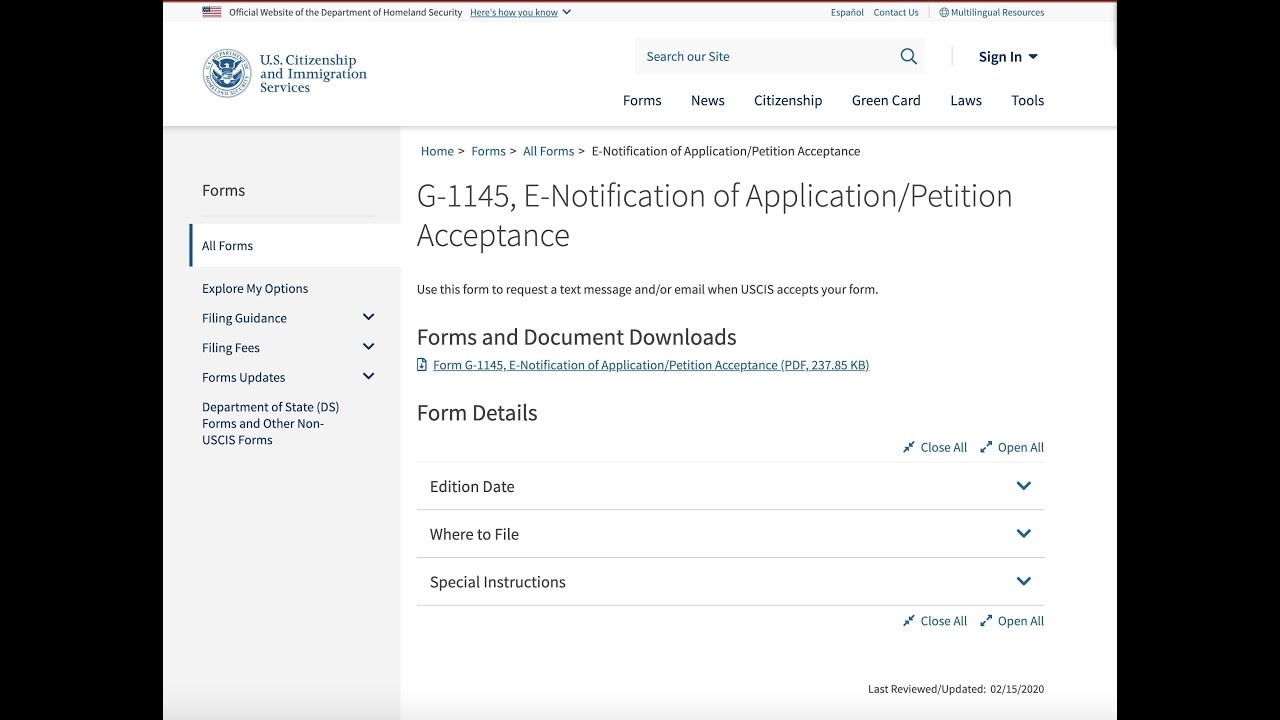Expand the Edition Date section
1280x720 pixels.
click(x=730, y=486)
